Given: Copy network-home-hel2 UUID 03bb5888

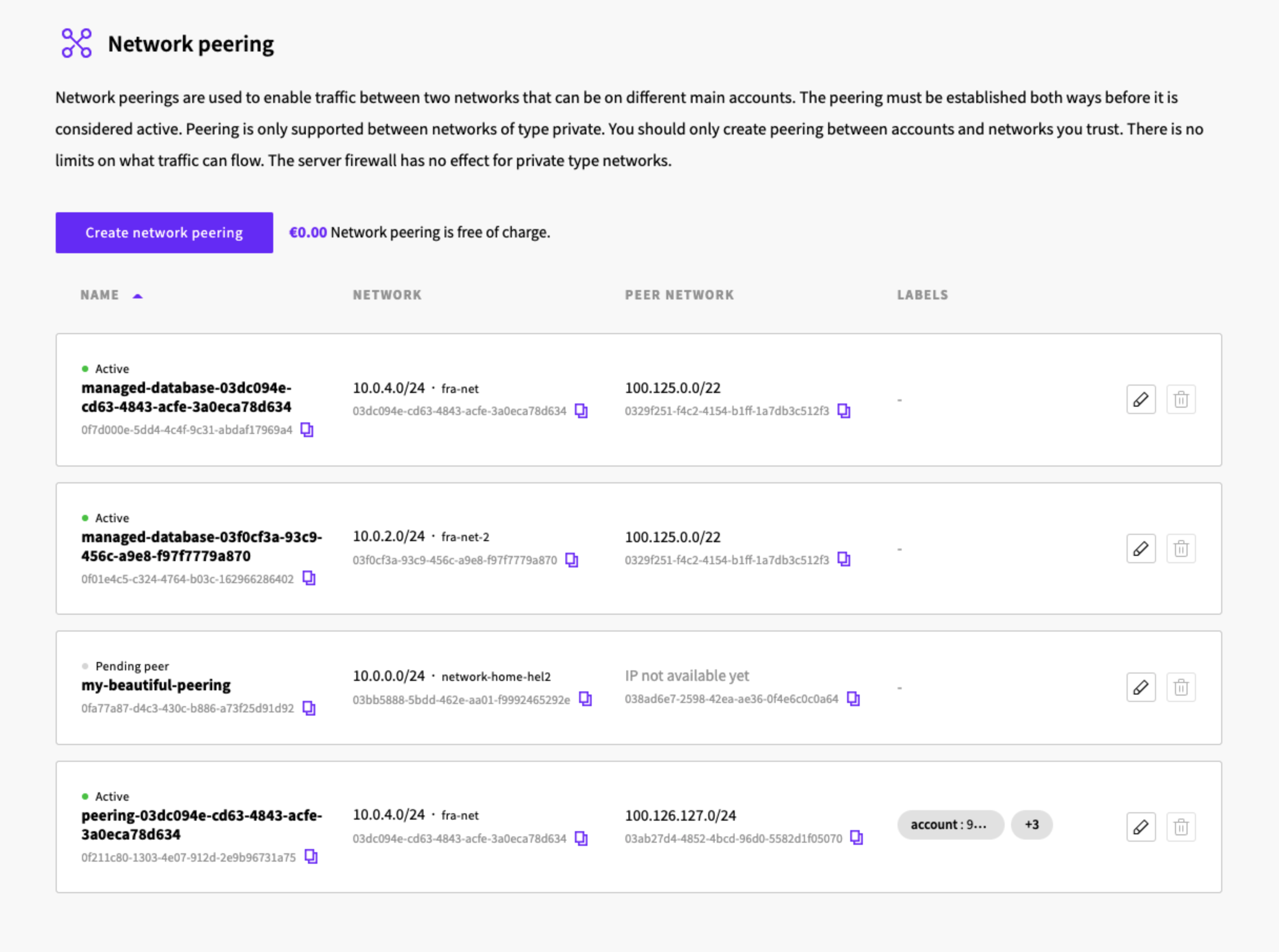Looking at the screenshot, I should coord(585,699).
